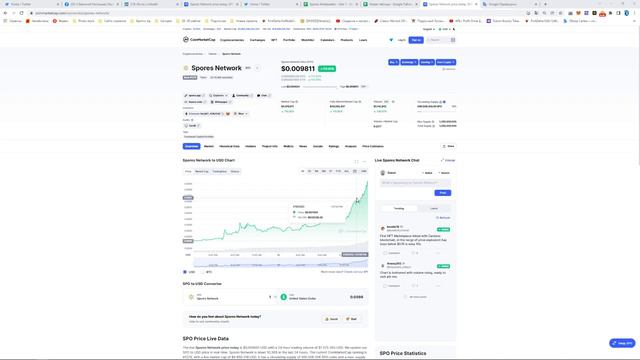
Task: Click the Post button in live chat
Action: (442, 193)
